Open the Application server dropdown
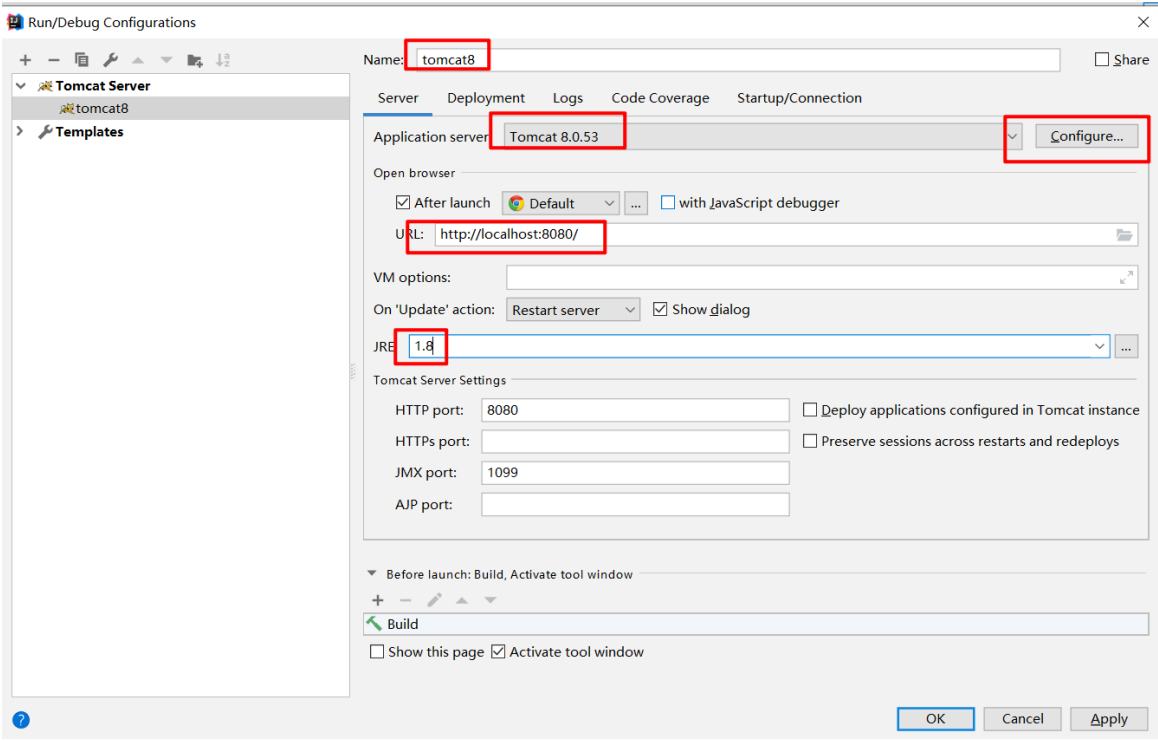The height and width of the screenshot is (741, 1158). 1013,137
